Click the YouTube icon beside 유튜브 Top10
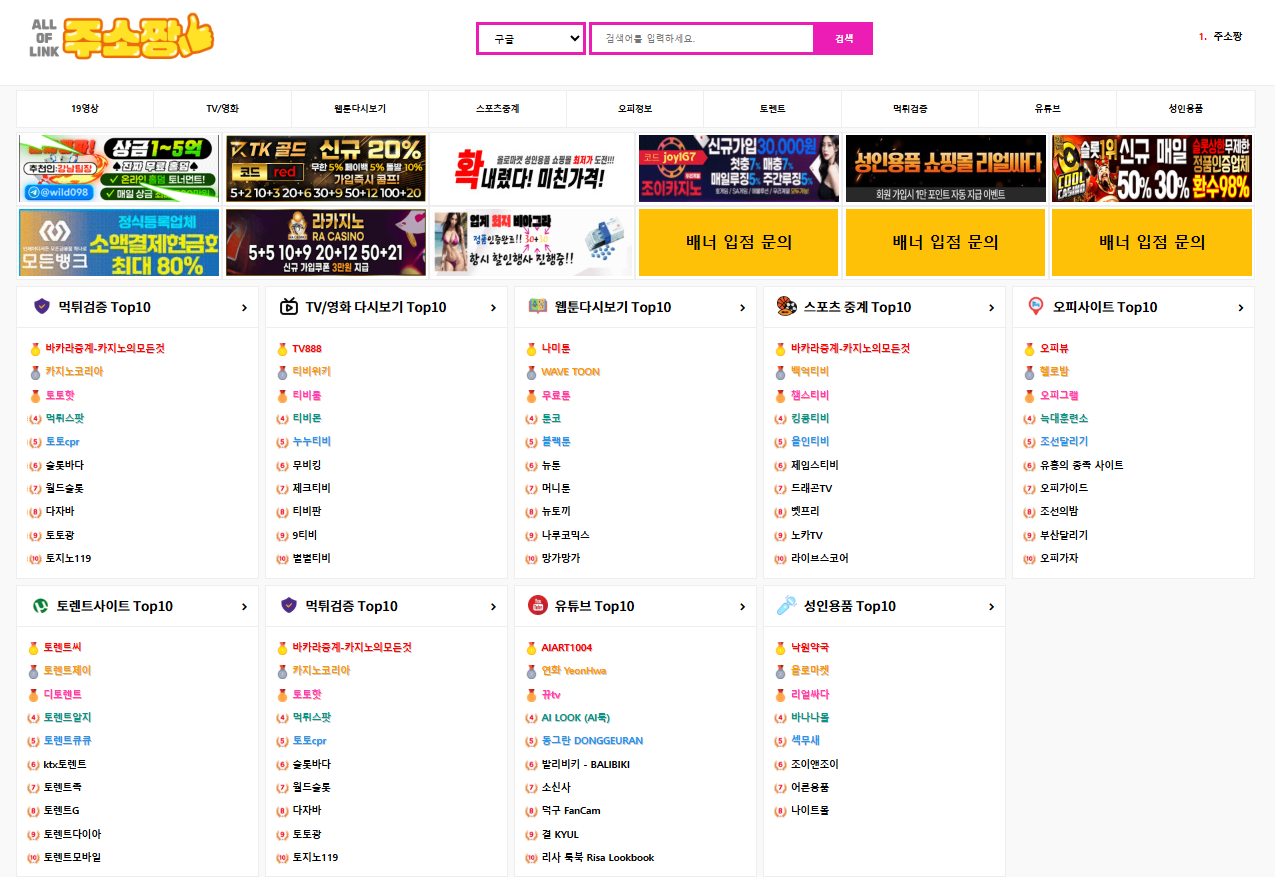 tap(537, 606)
